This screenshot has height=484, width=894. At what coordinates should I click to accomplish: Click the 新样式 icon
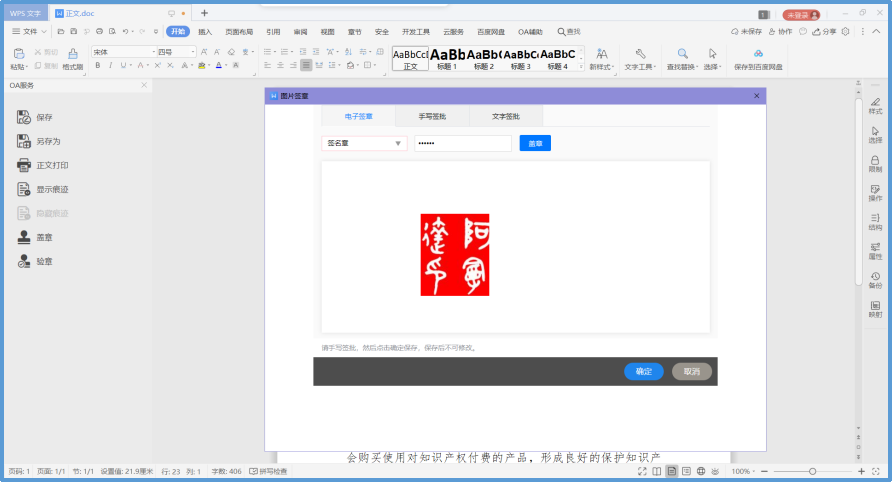pyautogui.click(x=602, y=54)
